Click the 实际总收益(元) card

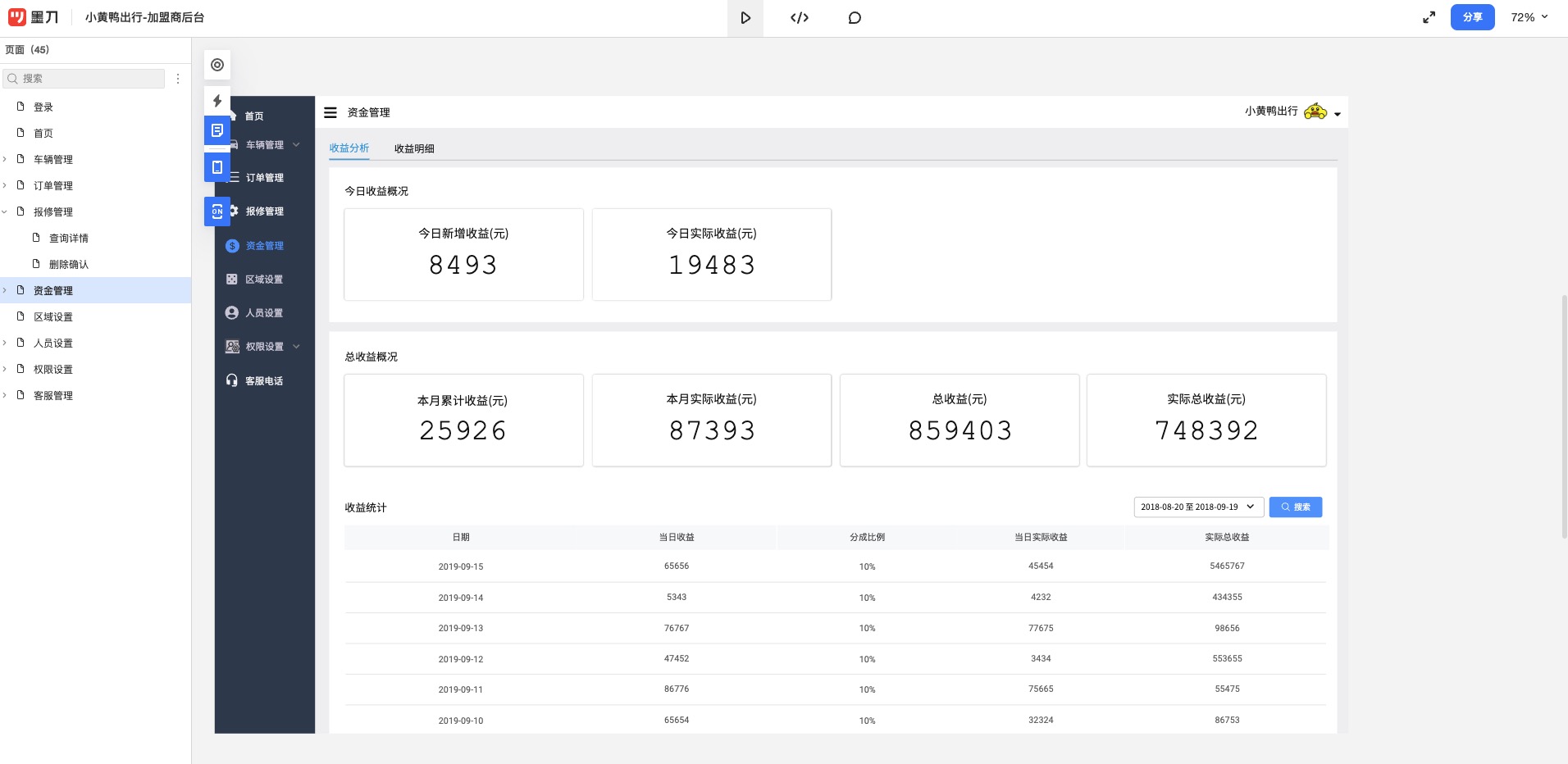click(x=1206, y=421)
